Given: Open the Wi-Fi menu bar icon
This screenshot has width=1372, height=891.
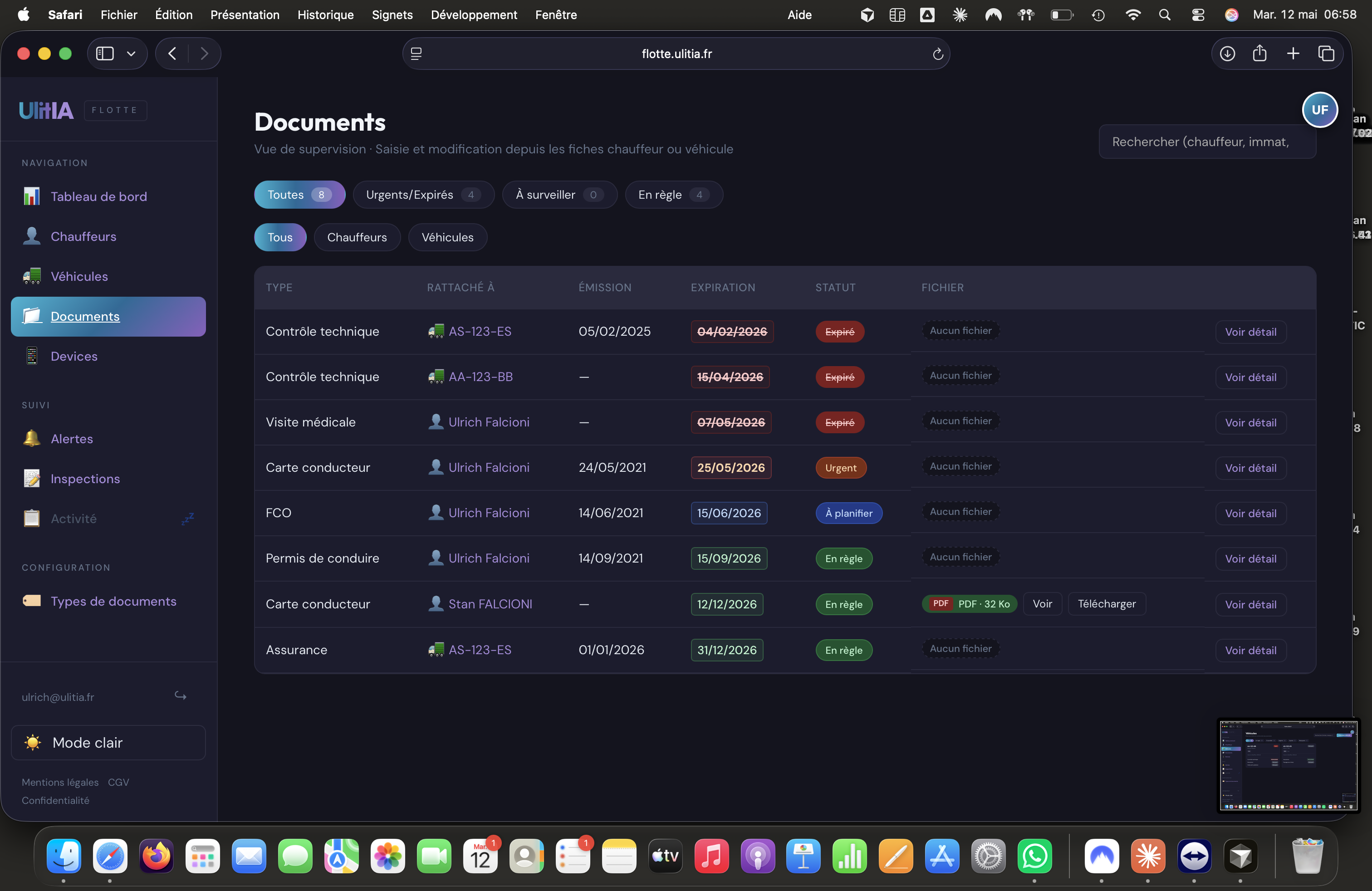Looking at the screenshot, I should click(x=1133, y=15).
